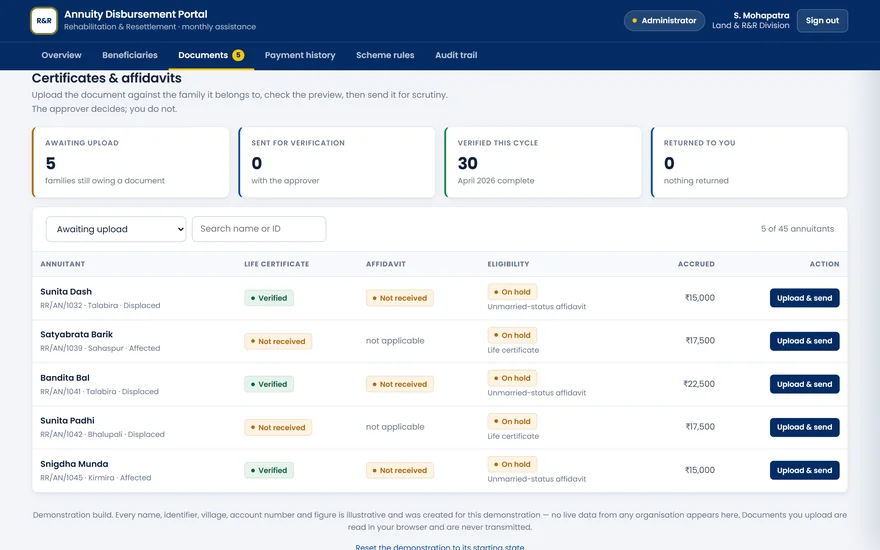Viewport: 880px width, 550px height.
Task: Click Satyabrata Barik's not applicable affidavit text
Action: click(x=395, y=341)
